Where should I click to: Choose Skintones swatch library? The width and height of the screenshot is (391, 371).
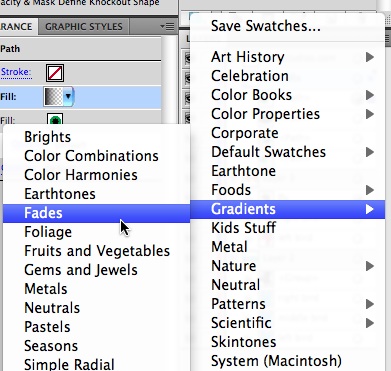click(x=244, y=342)
